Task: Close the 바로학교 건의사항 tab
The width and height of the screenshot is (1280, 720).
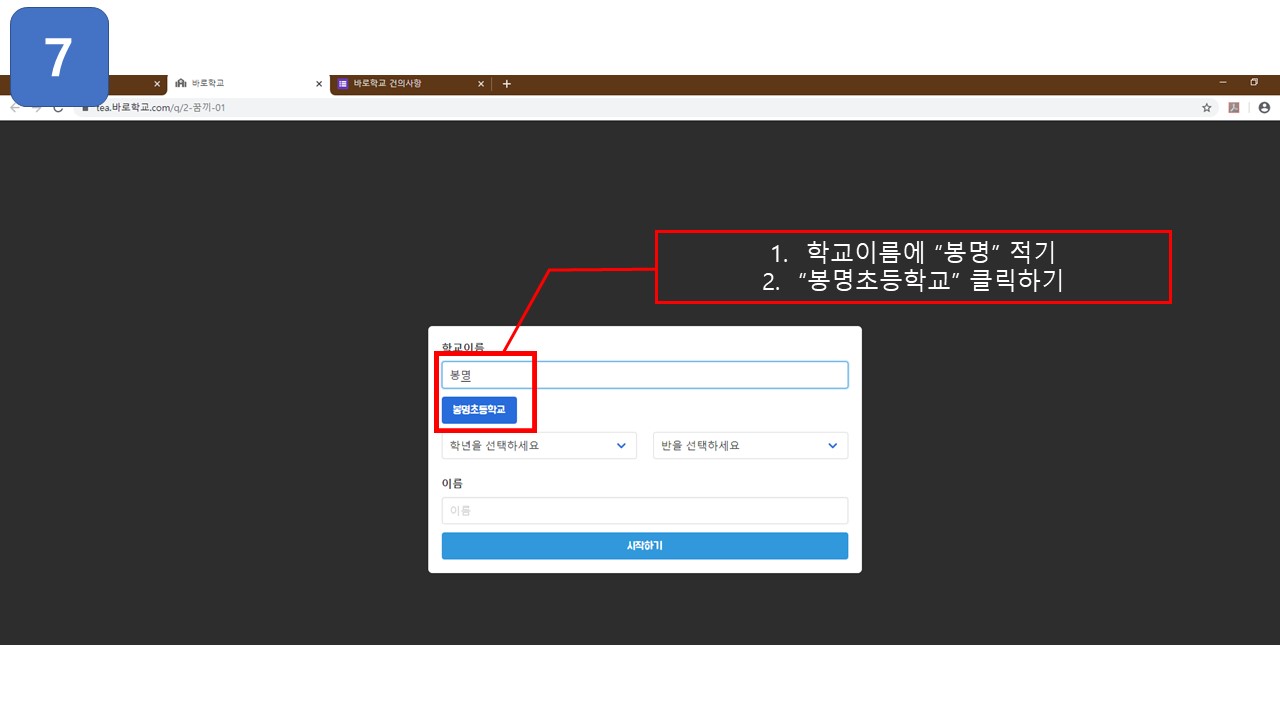Action: [481, 84]
